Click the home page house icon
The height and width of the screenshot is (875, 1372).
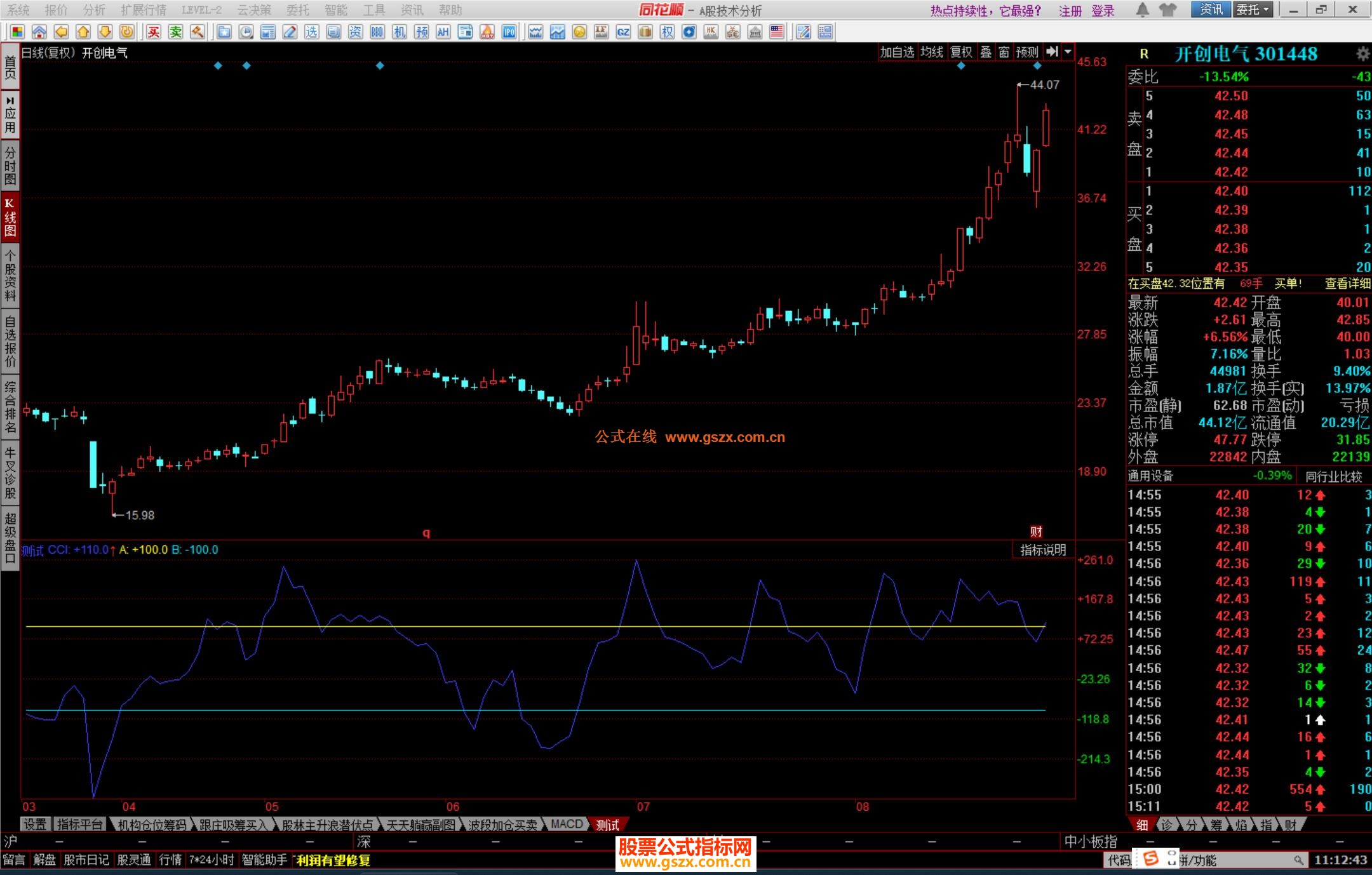(x=39, y=32)
